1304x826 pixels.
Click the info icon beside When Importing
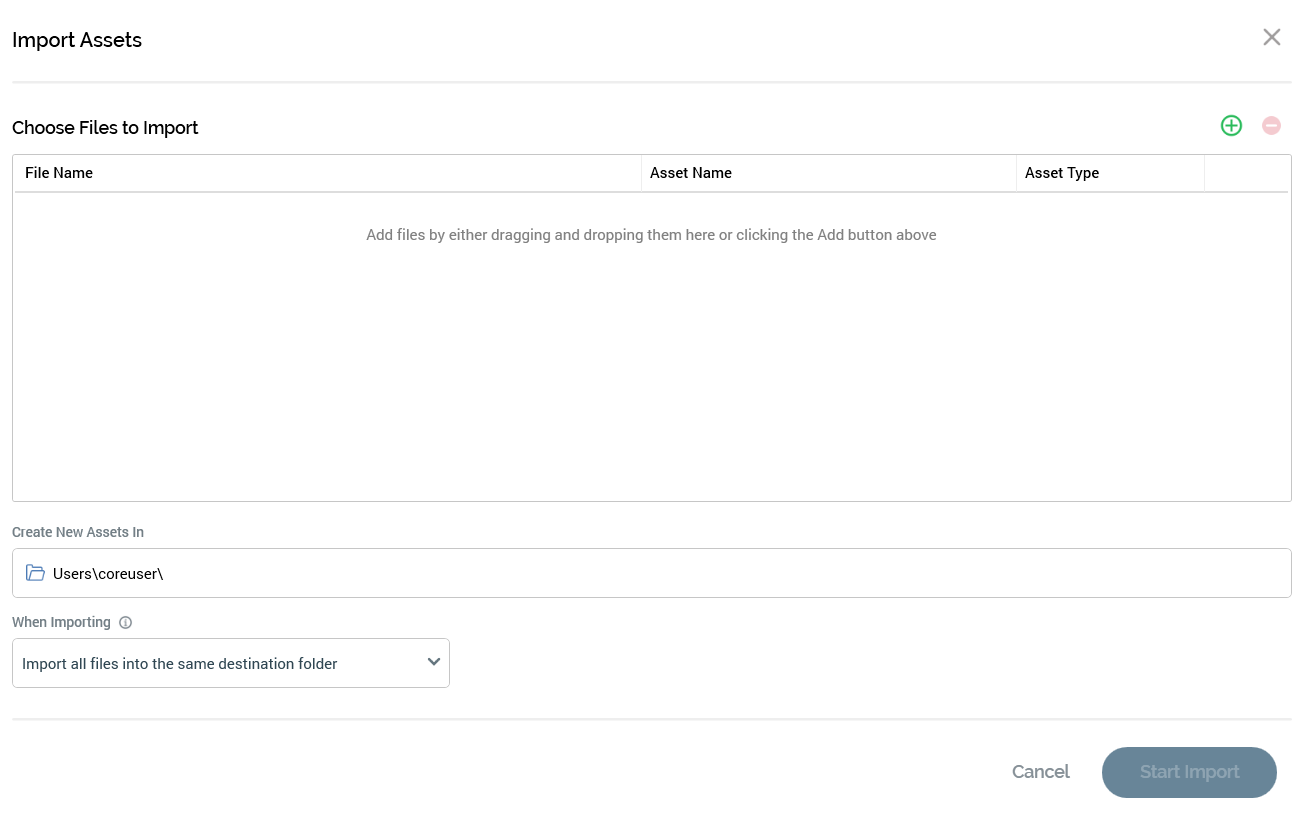click(x=125, y=623)
